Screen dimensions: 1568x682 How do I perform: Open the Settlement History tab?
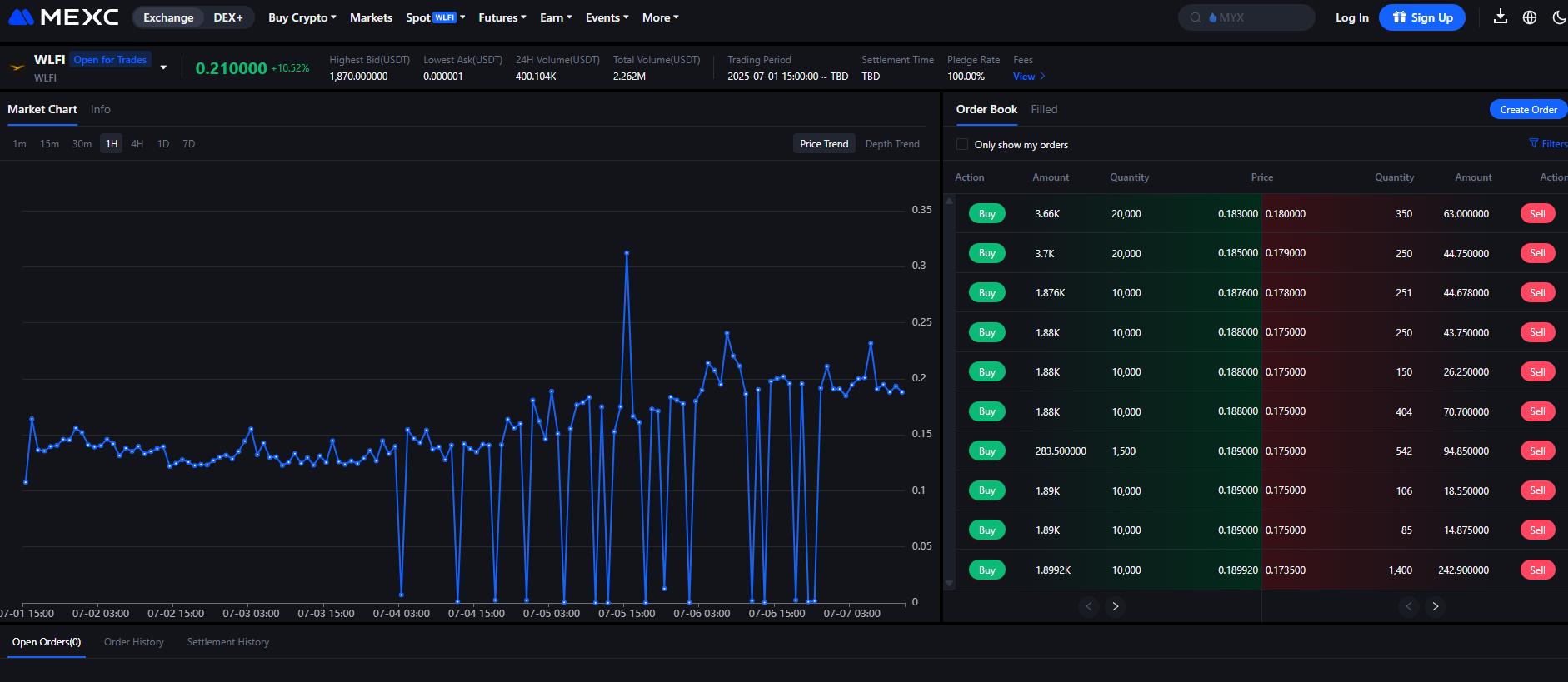[x=228, y=642]
